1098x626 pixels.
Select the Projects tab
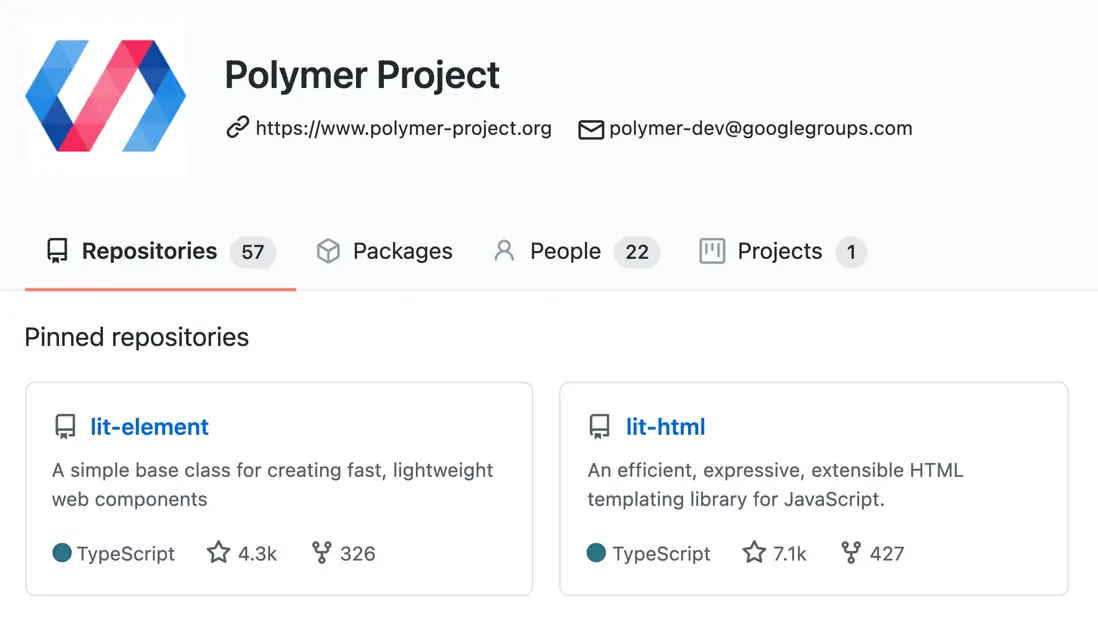(x=780, y=251)
